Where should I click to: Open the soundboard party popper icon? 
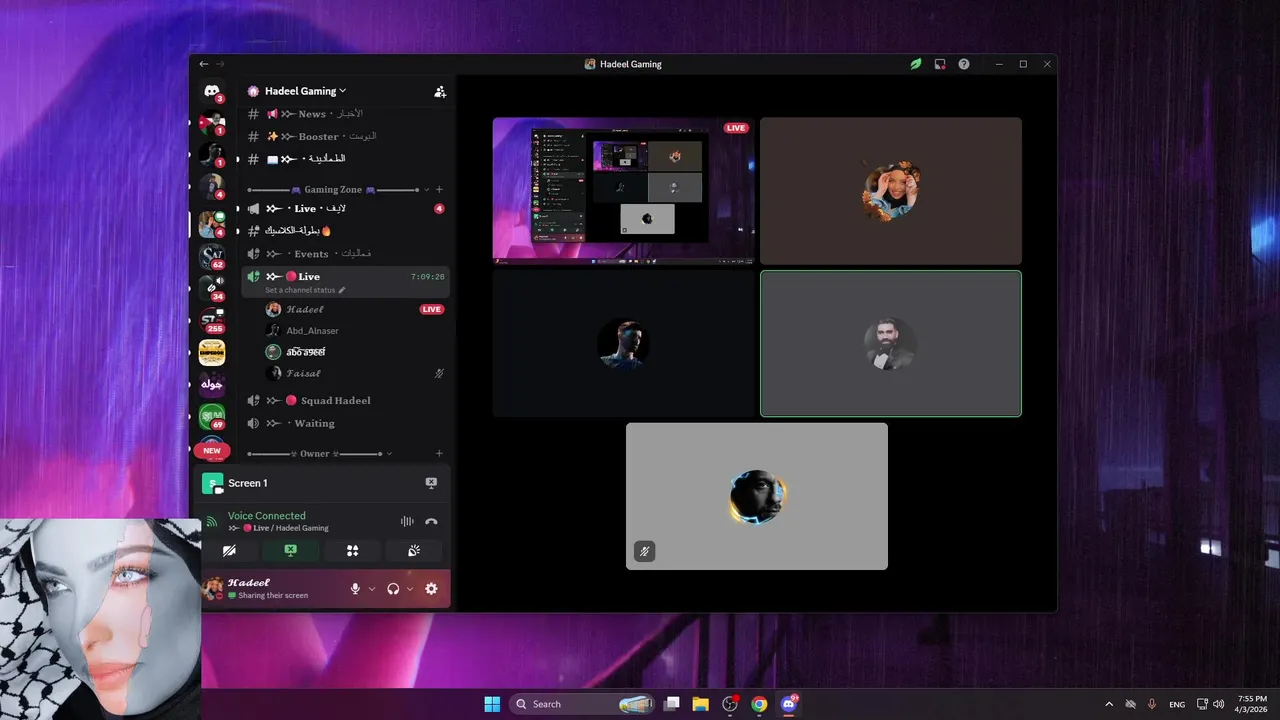414,551
